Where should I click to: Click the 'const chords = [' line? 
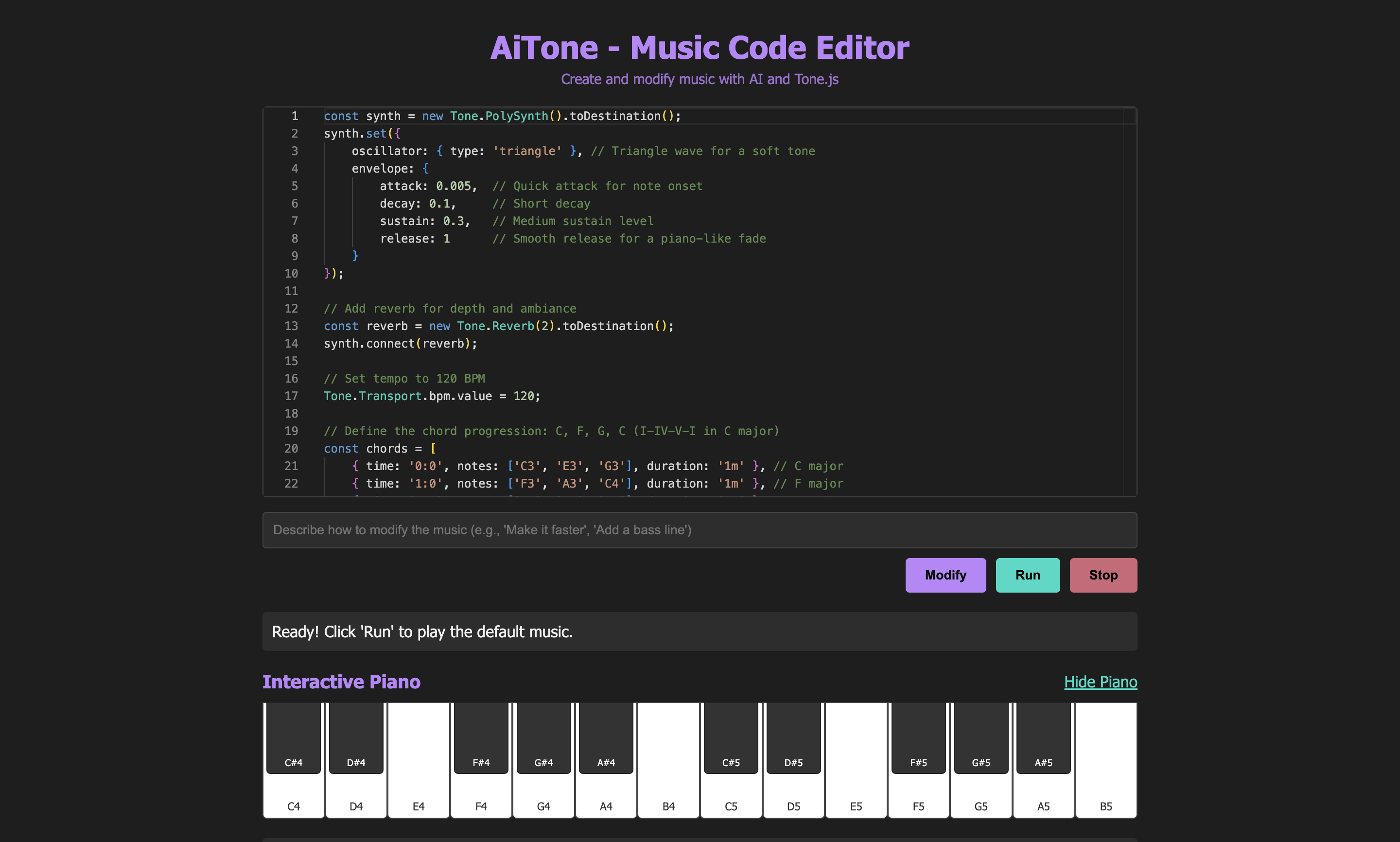pyautogui.click(x=380, y=449)
